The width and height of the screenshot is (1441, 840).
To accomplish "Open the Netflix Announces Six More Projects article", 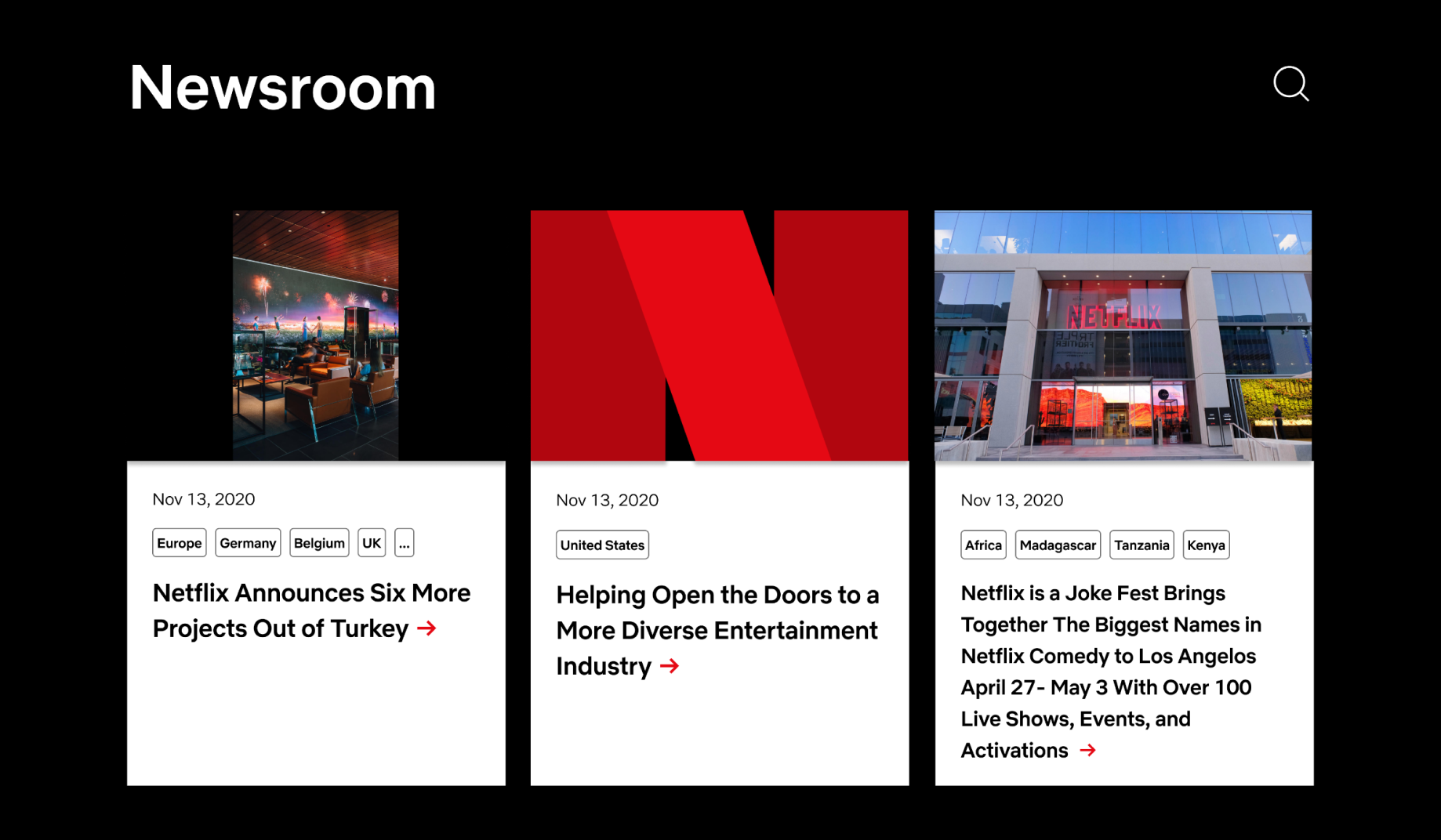I will point(311,610).
